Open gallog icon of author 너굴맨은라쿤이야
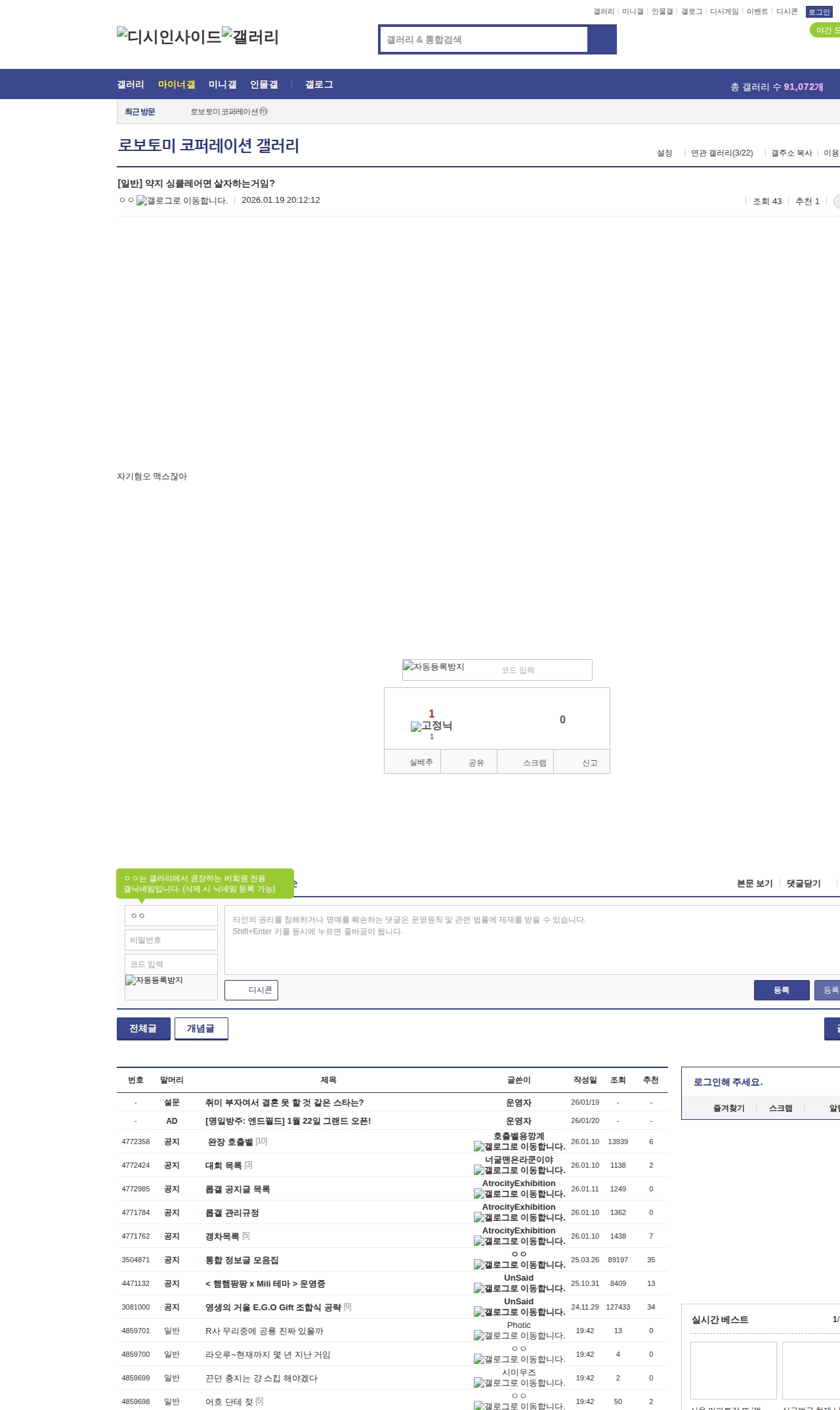840x1410 pixels. 520,1170
